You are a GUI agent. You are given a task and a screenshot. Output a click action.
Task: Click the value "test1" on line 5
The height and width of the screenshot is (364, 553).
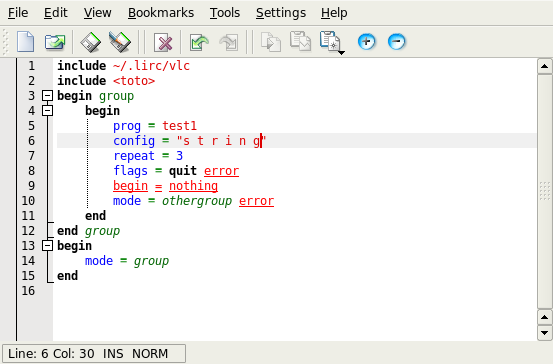pos(179,126)
